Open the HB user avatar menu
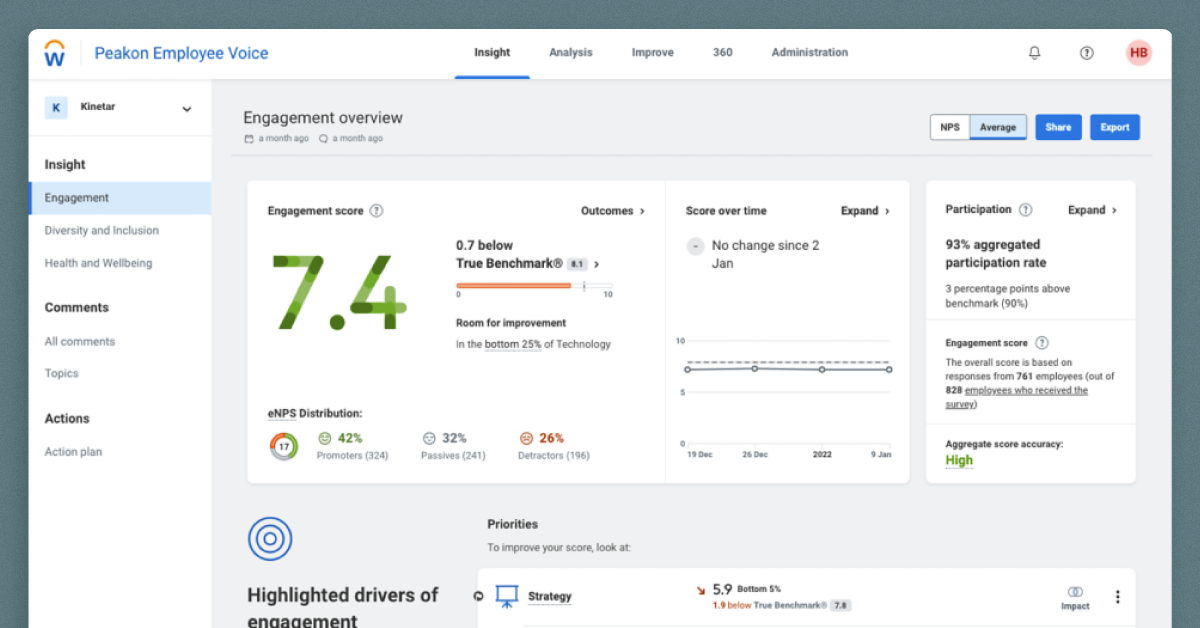The image size is (1200, 628). [x=1139, y=53]
